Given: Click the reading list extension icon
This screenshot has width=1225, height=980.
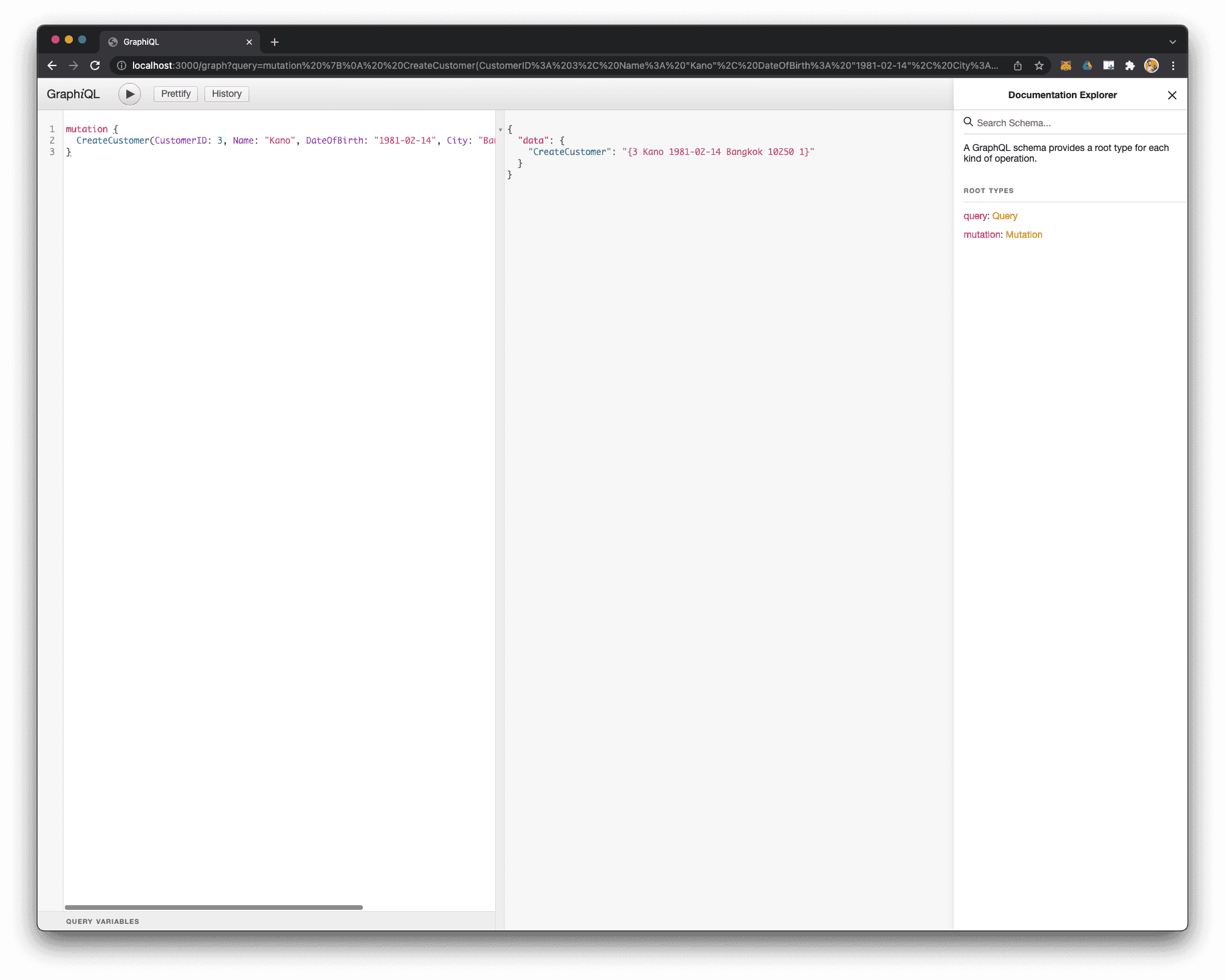Looking at the screenshot, I should click(x=1109, y=65).
